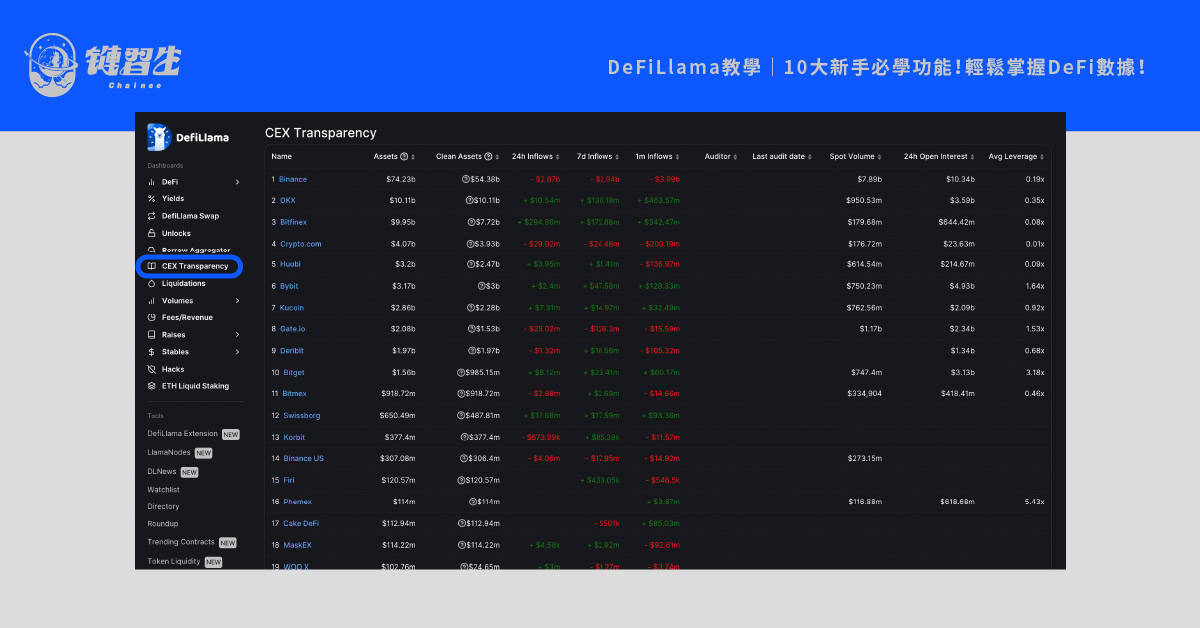Image resolution: width=1200 pixels, height=628 pixels.
Task: Click the help icon next to Assets header
Action: [404, 156]
